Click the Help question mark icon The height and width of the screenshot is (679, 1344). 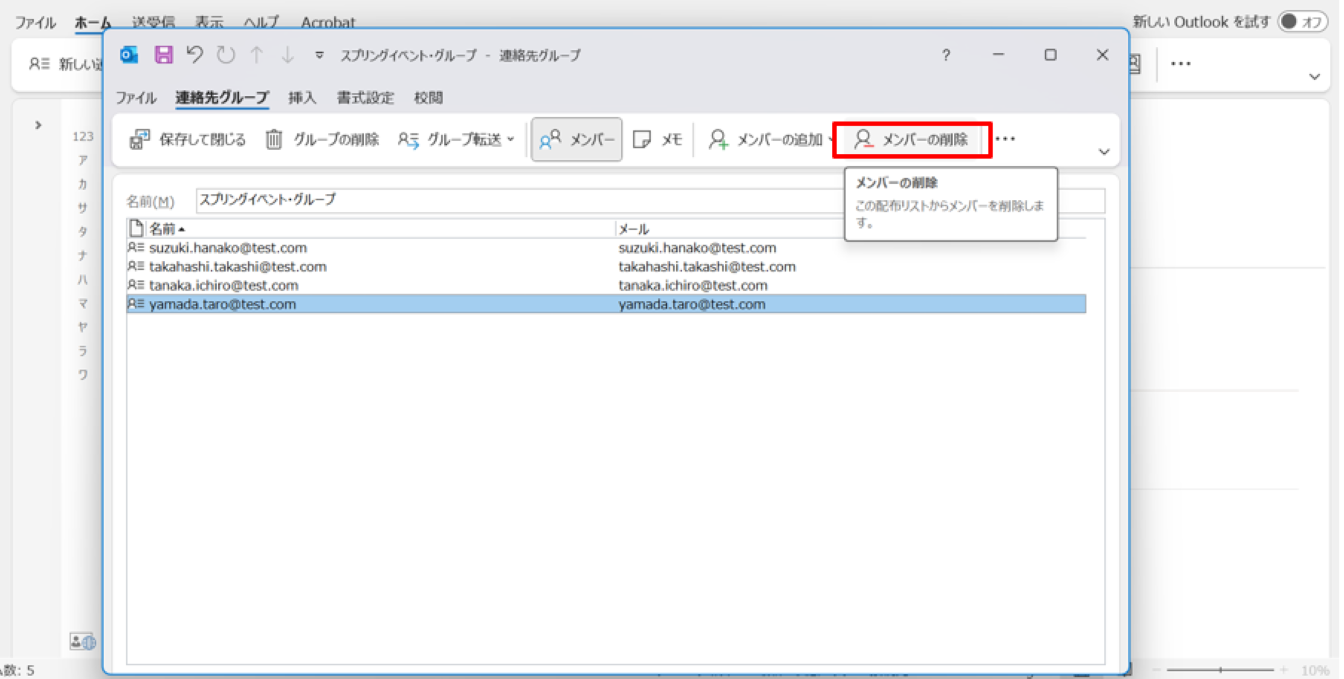946,55
